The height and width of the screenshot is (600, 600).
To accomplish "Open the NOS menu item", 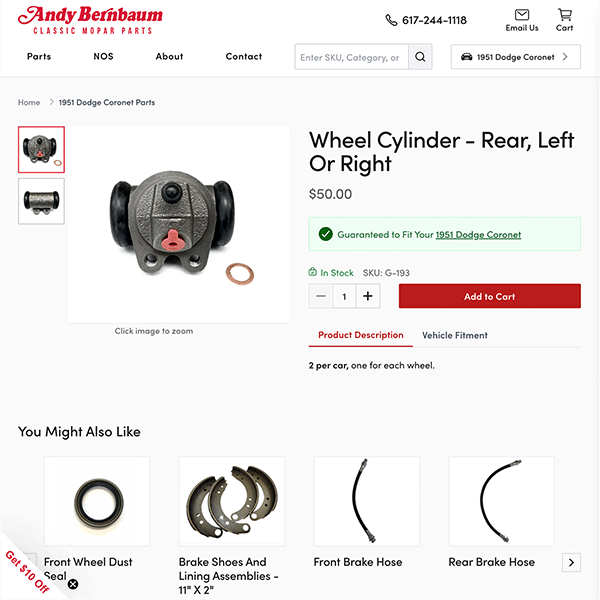I will pos(103,57).
